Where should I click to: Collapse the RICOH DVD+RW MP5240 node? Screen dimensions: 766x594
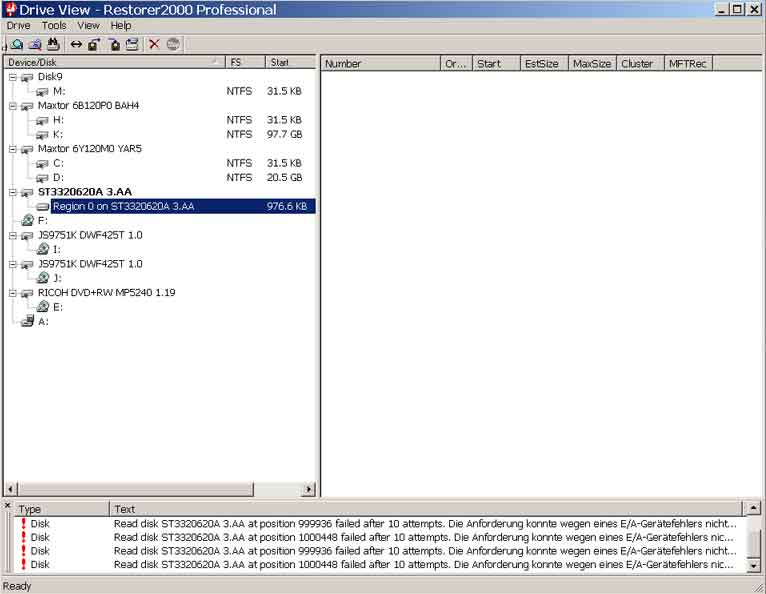pyautogui.click(x=13, y=293)
